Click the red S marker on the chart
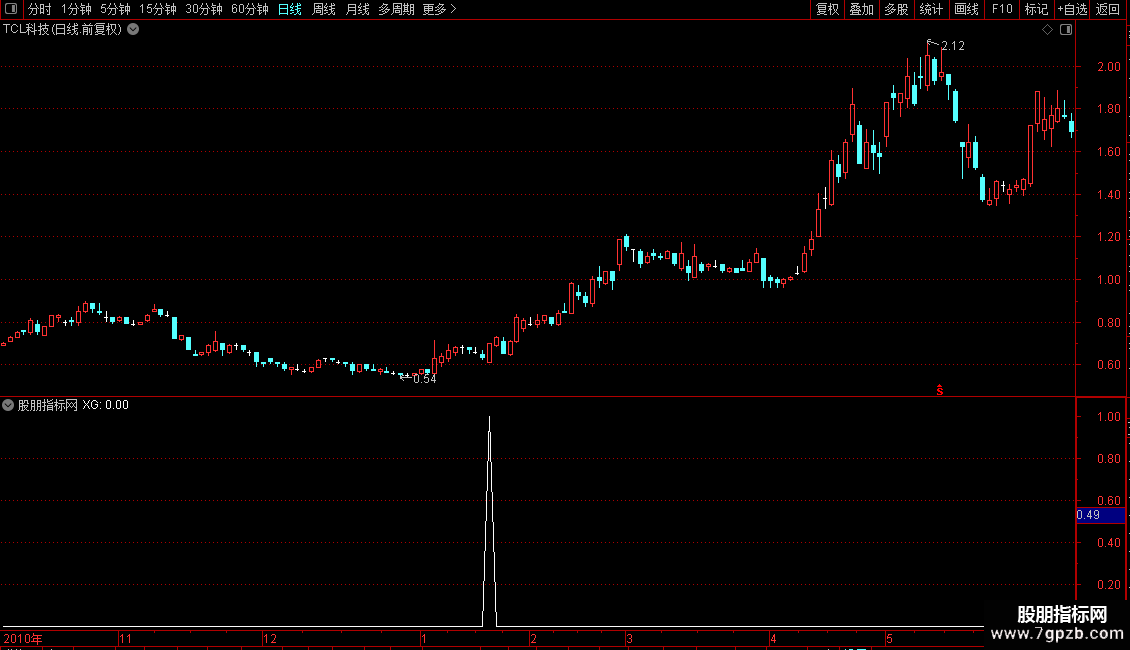 (940, 390)
